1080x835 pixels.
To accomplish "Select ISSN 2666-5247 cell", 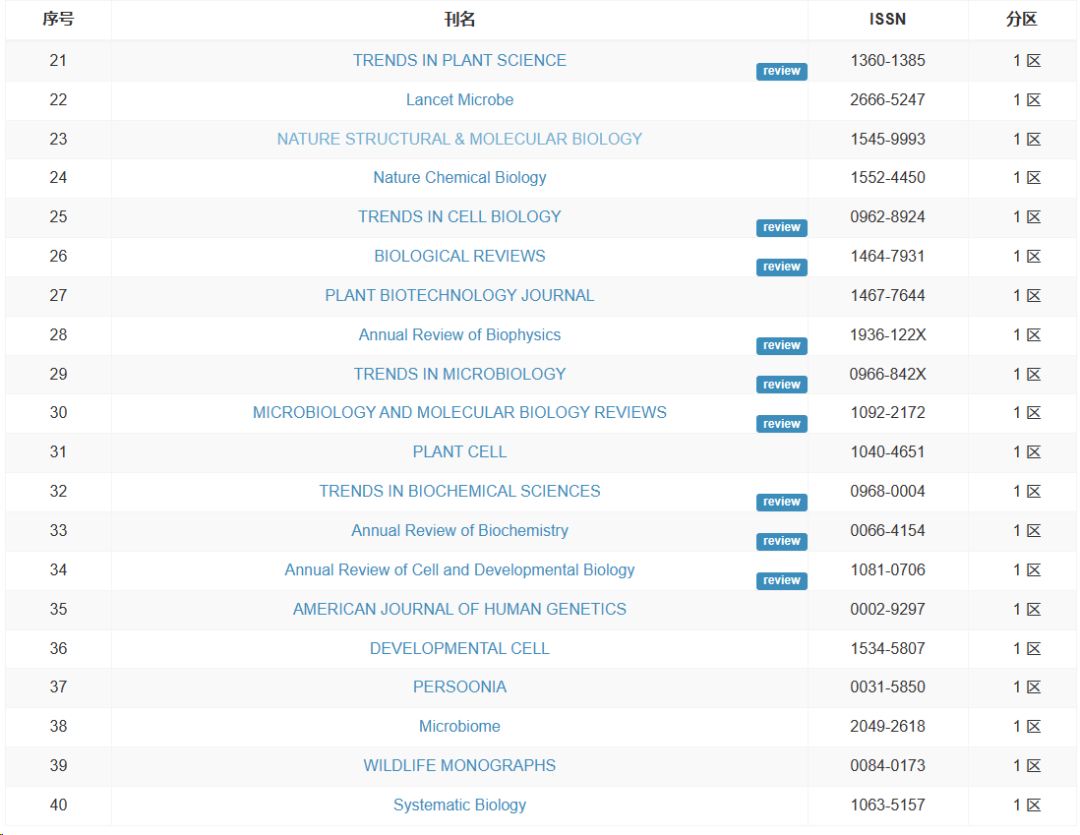I will (x=887, y=100).
